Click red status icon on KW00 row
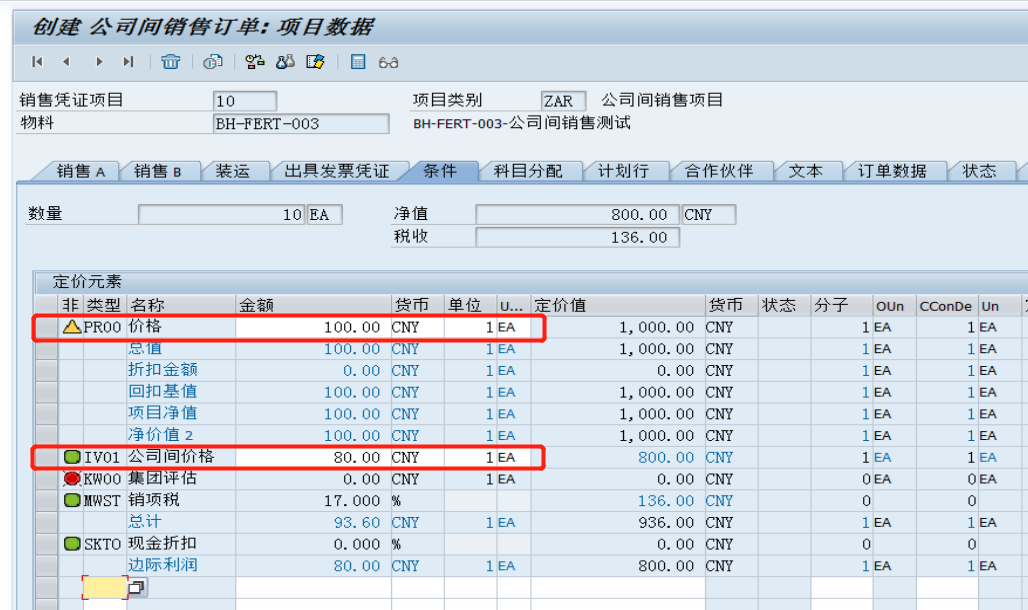 72,479
